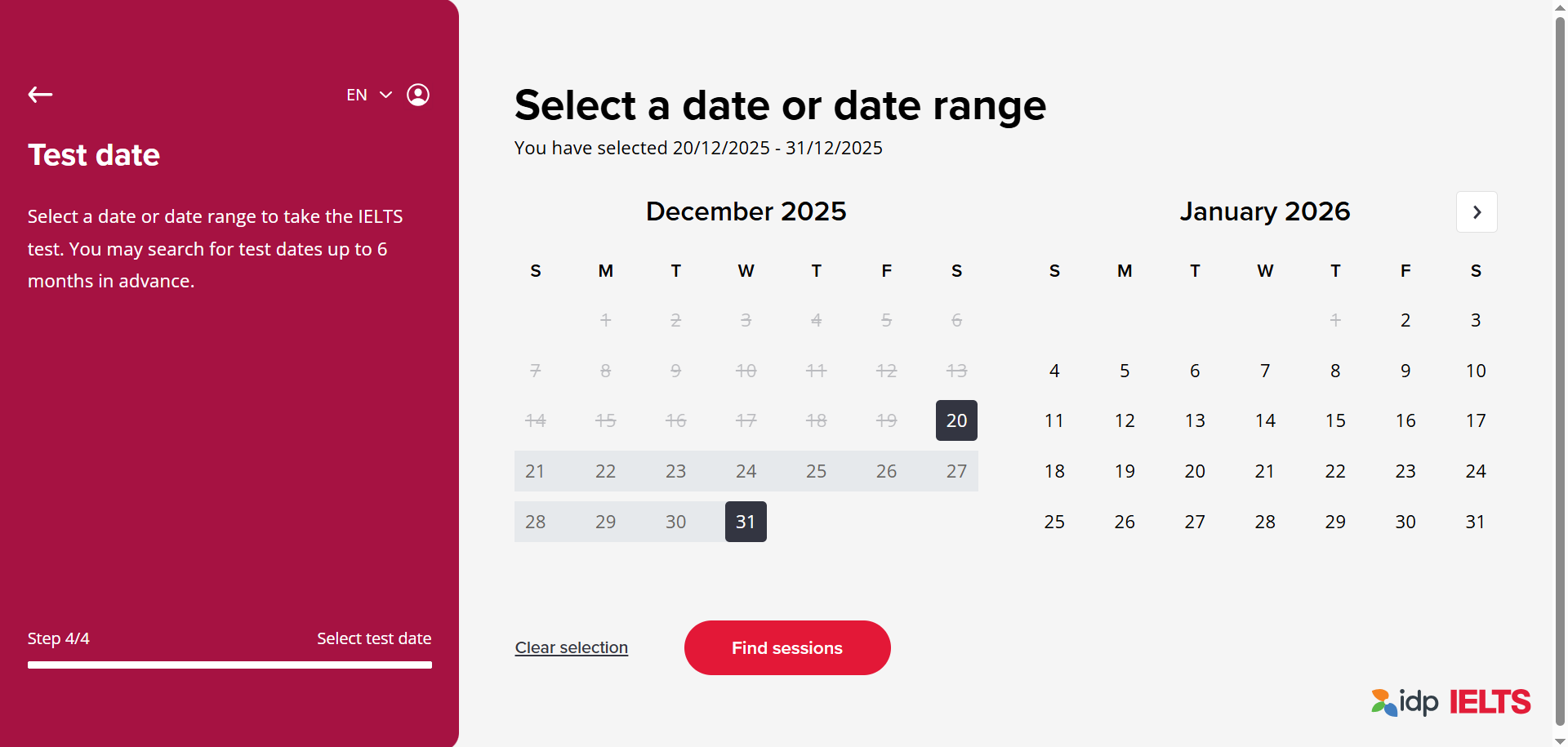Open the user account profile icon
1568x747 pixels.
click(418, 95)
